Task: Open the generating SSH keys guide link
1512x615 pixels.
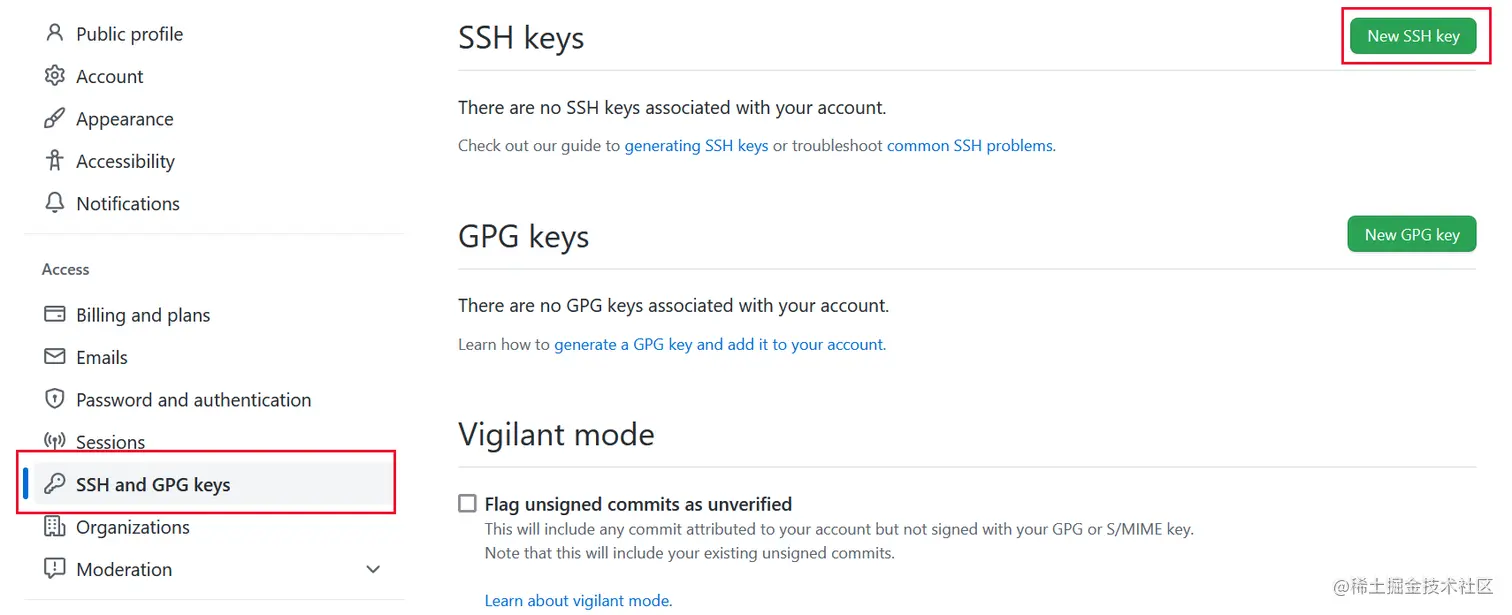Action: [696, 146]
